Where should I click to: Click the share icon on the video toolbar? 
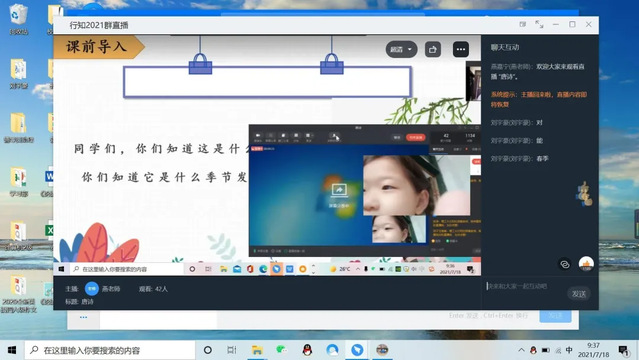pos(433,49)
